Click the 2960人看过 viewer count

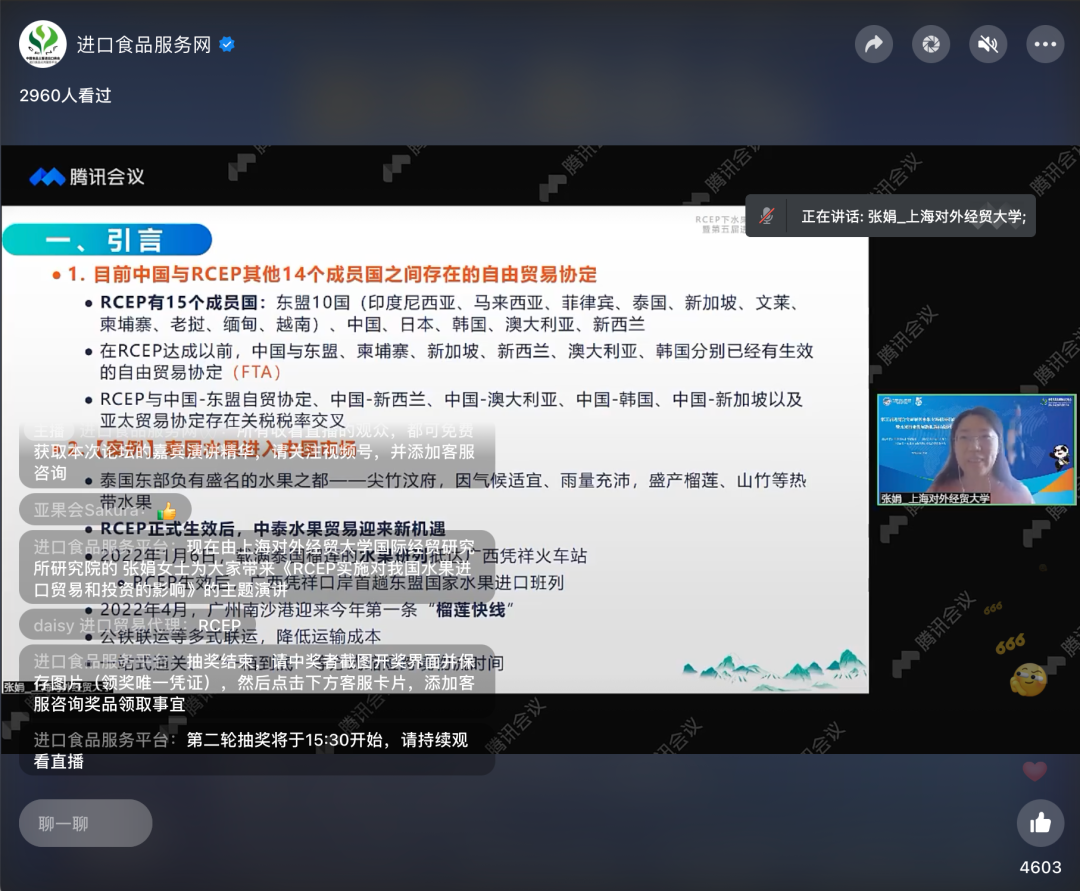click(65, 96)
